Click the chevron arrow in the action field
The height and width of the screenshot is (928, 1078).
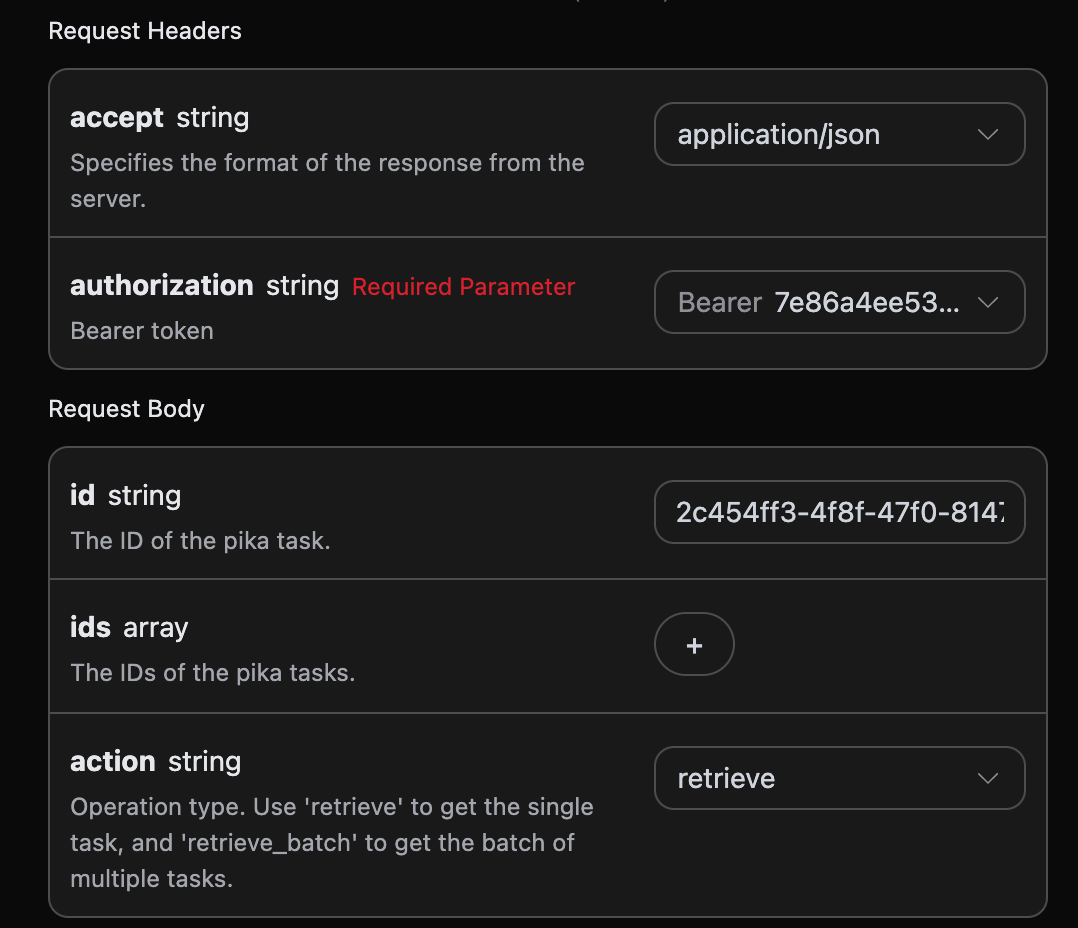pos(988,778)
